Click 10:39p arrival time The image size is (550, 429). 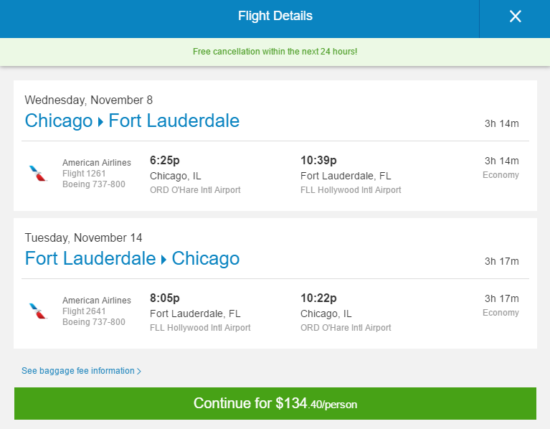(x=318, y=160)
